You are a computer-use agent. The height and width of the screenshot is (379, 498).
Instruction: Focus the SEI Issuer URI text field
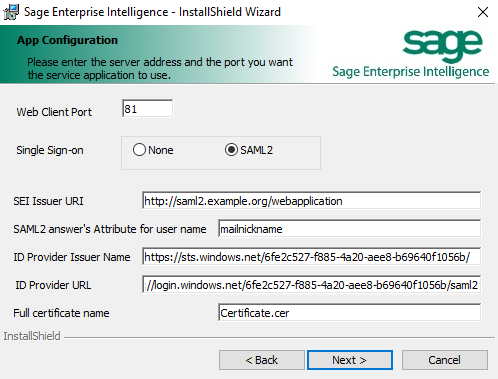click(311, 201)
